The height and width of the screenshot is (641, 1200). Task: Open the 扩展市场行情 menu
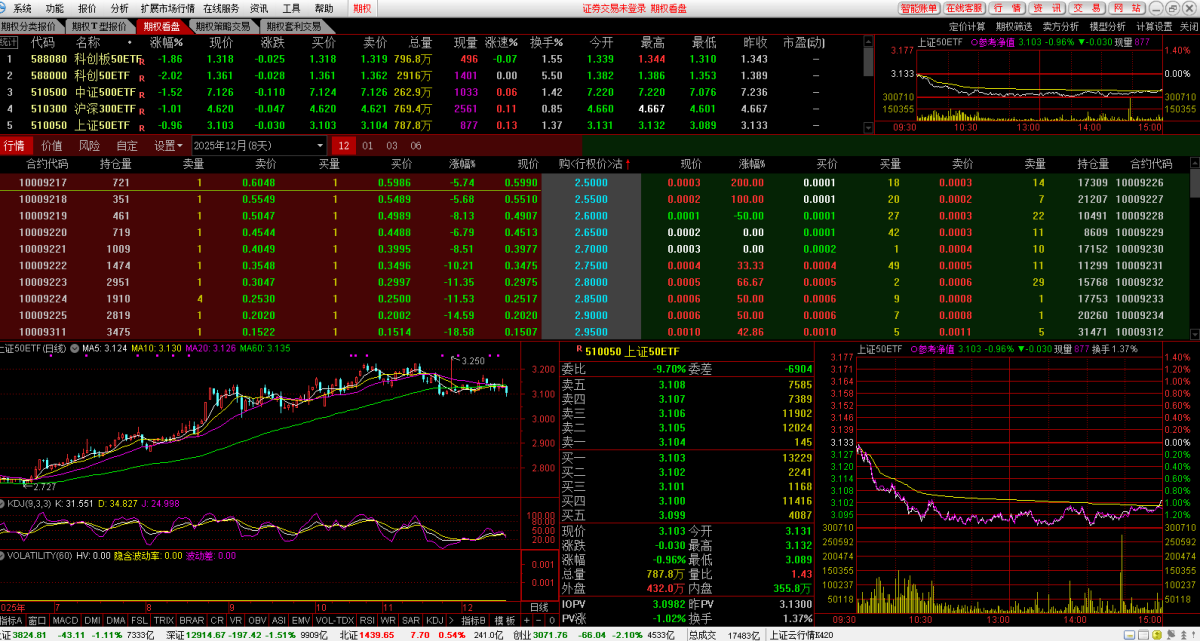167,8
